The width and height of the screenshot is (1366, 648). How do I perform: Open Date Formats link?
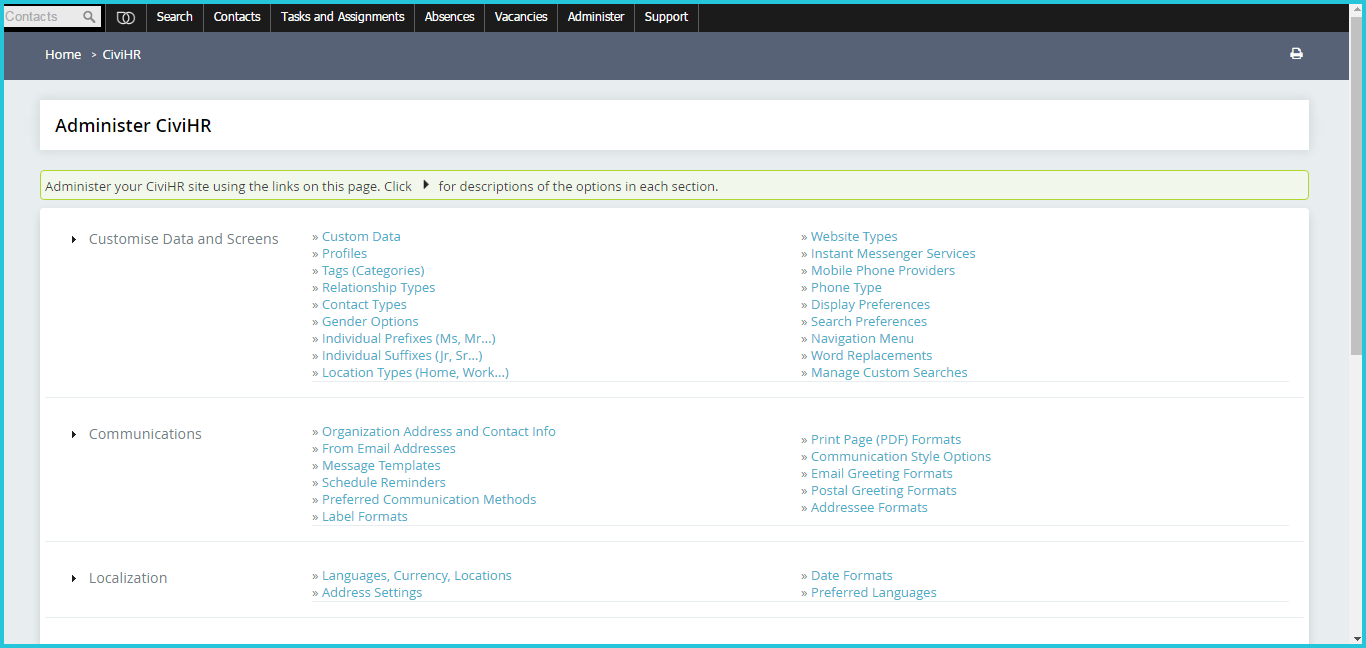852,576
